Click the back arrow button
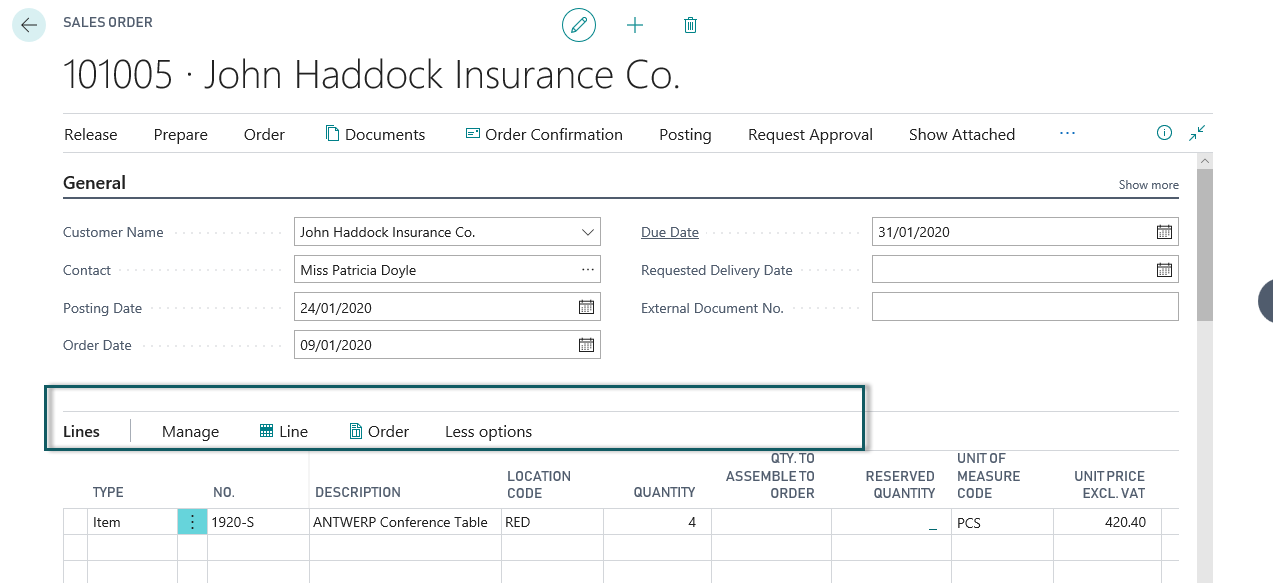The height and width of the screenshot is (583, 1273). click(29, 25)
